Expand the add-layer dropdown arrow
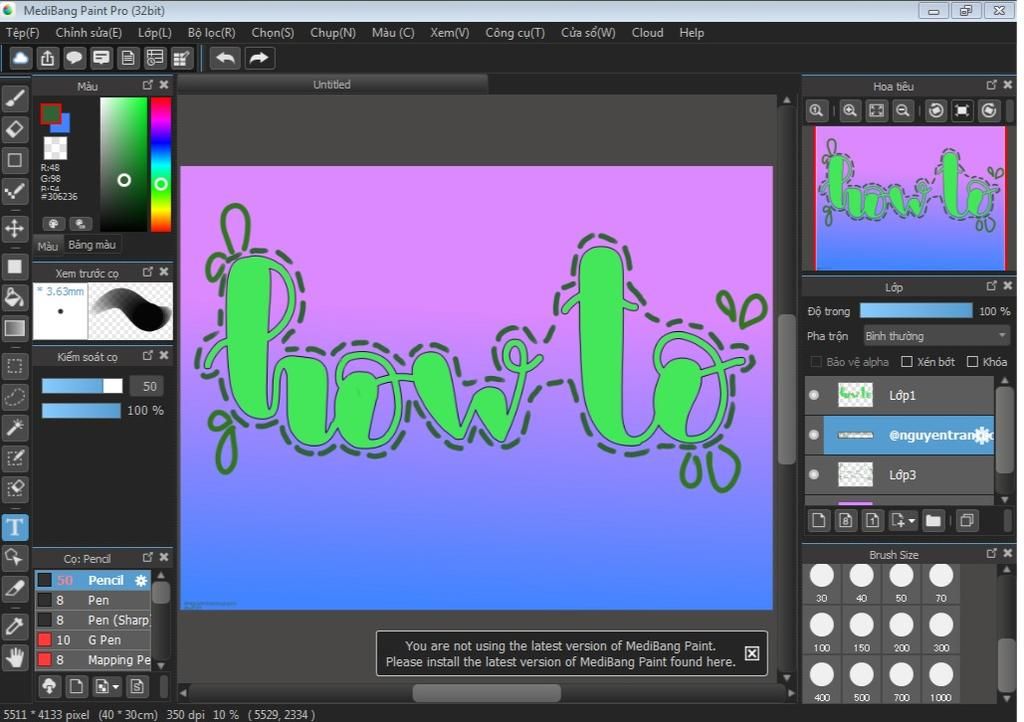 [x=912, y=520]
